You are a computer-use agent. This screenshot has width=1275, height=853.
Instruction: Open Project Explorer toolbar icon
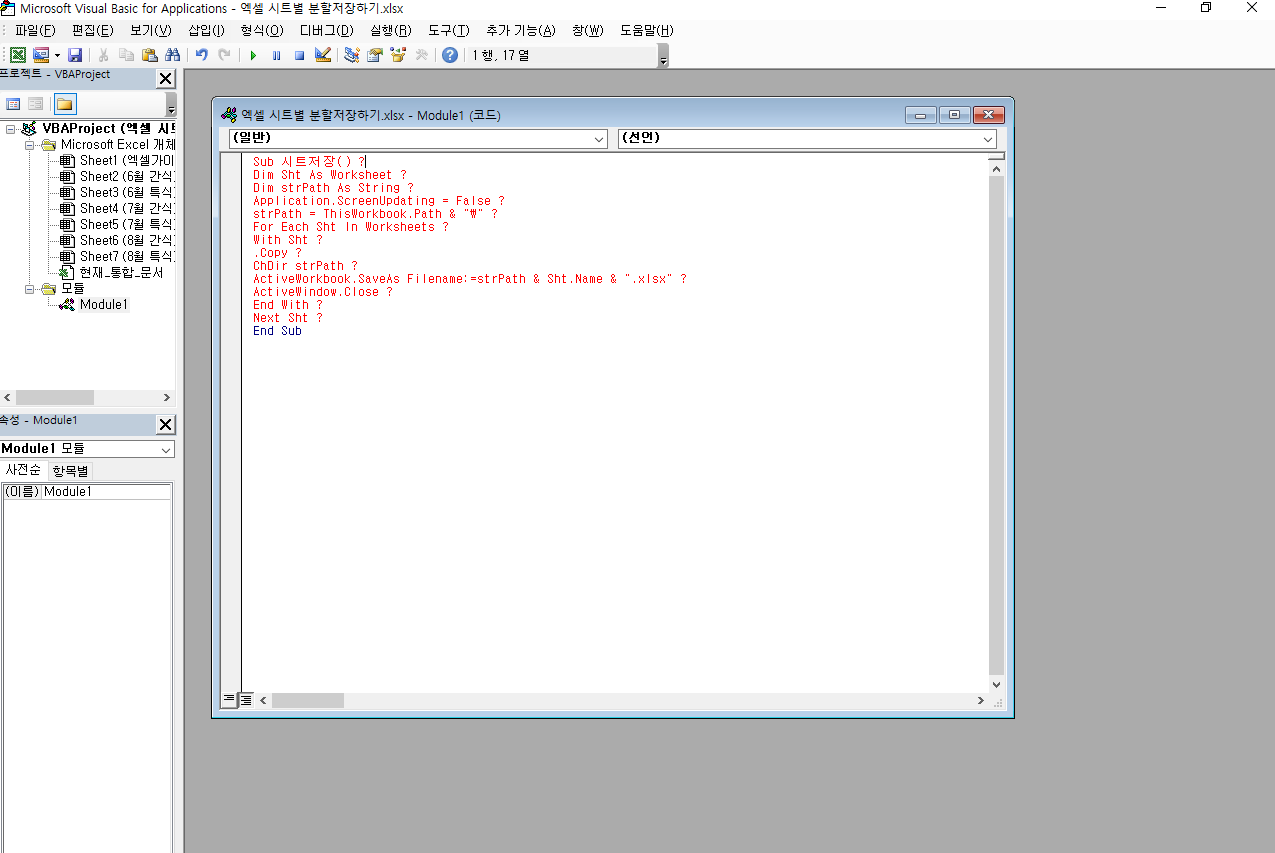(352, 55)
